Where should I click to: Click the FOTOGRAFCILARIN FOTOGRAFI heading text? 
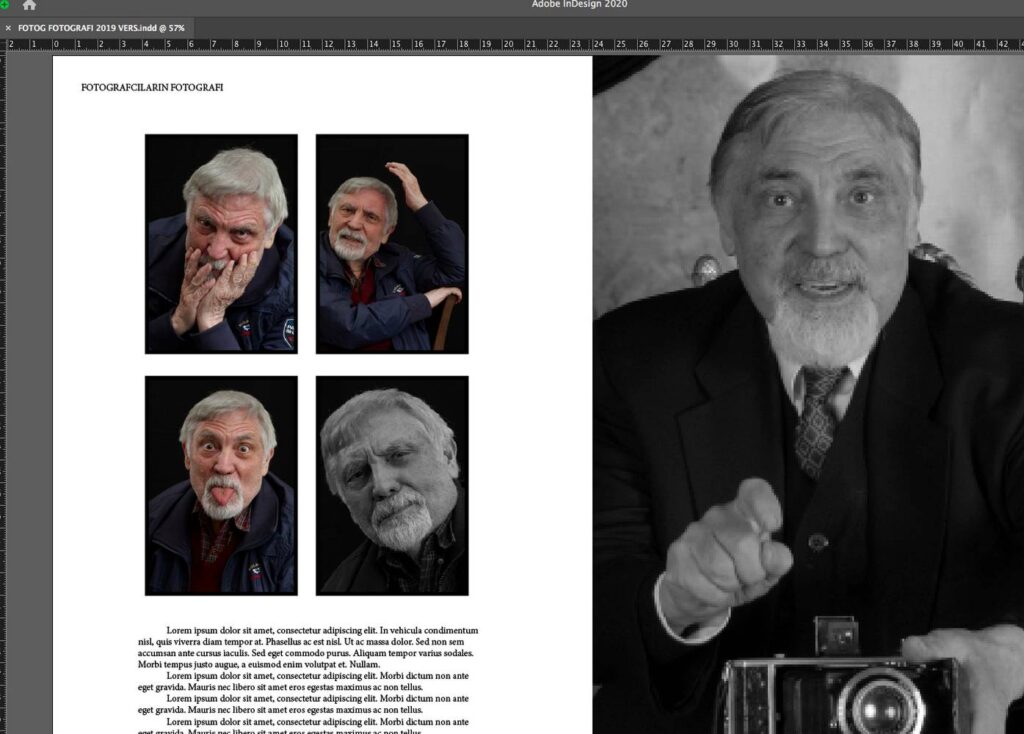(152, 88)
